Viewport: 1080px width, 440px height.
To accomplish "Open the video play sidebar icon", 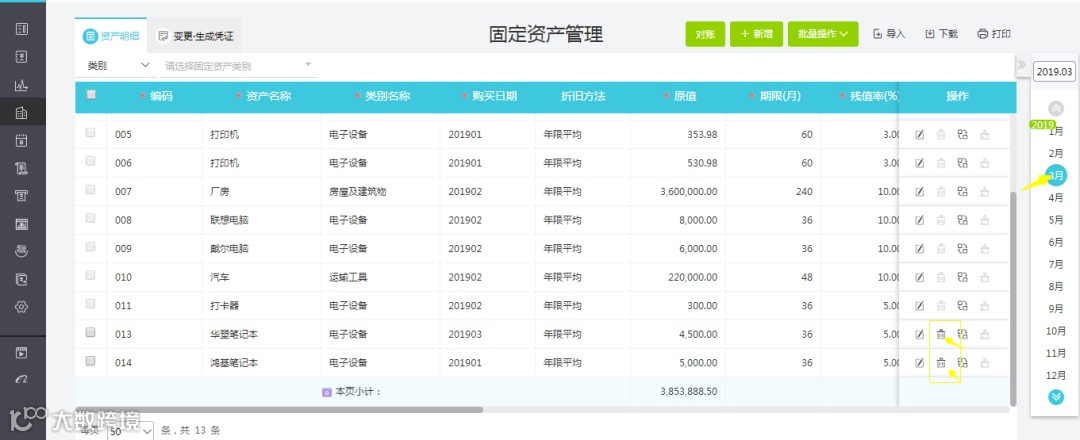I will pyautogui.click(x=21, y=353).
